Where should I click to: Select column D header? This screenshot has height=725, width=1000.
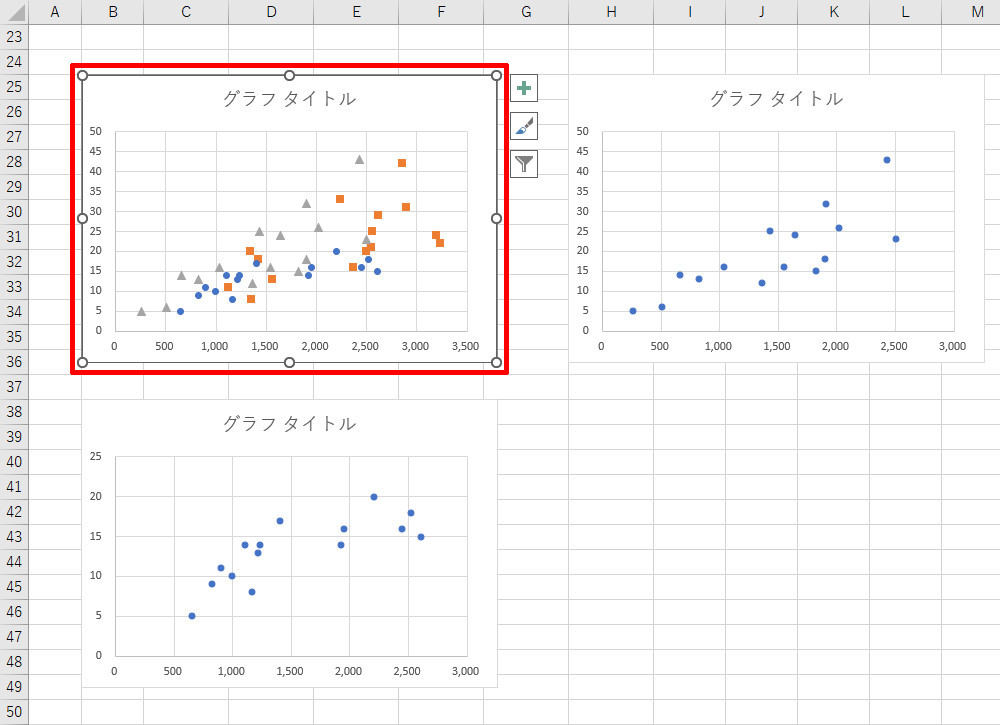tap(271, 11)
